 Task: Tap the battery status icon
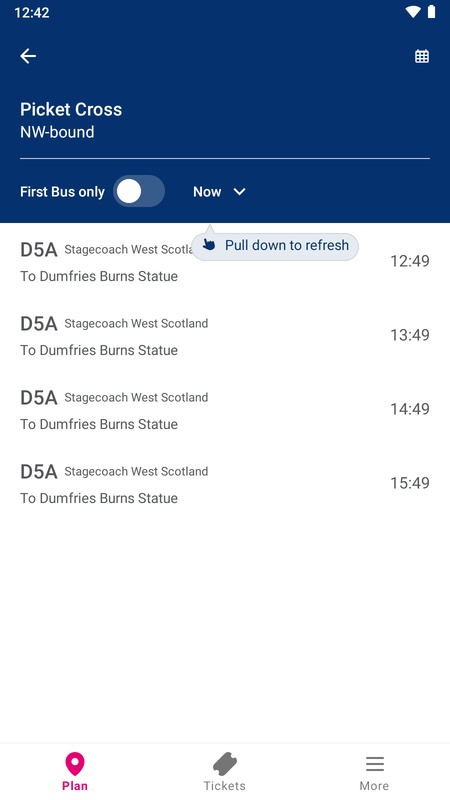tap(432, 12)
